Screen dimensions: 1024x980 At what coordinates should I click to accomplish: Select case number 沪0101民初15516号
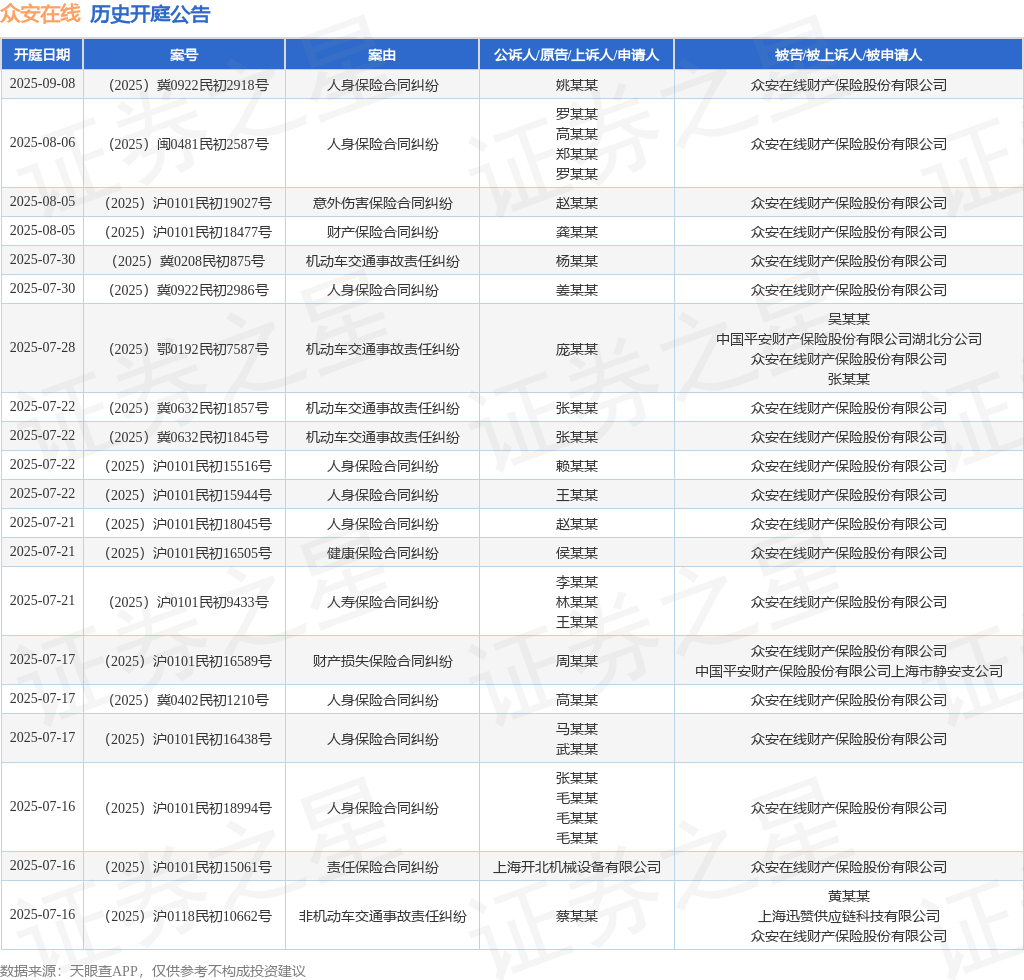coord(188,466)
